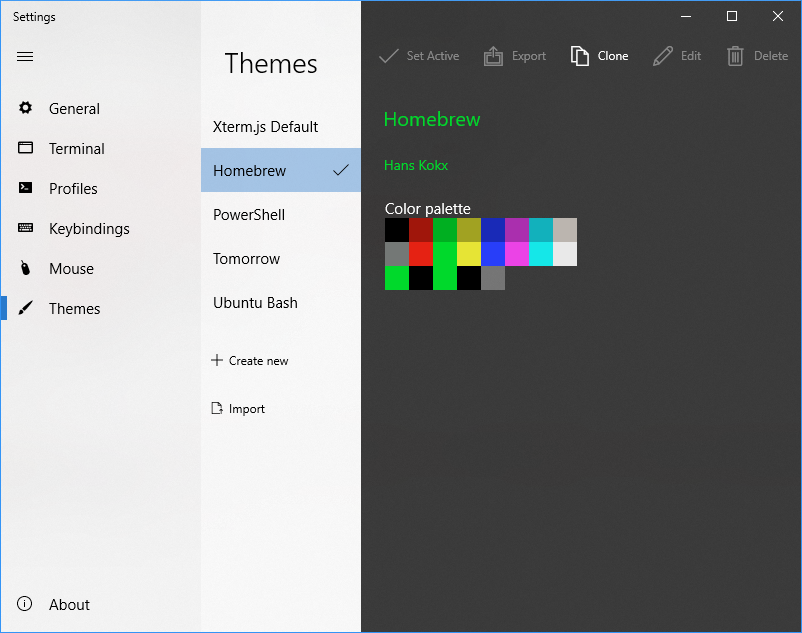The width and height of the screenshot is (802, 633).
Task: Select the Ubuntu Bash theme
Action: (x=281, y=302)
